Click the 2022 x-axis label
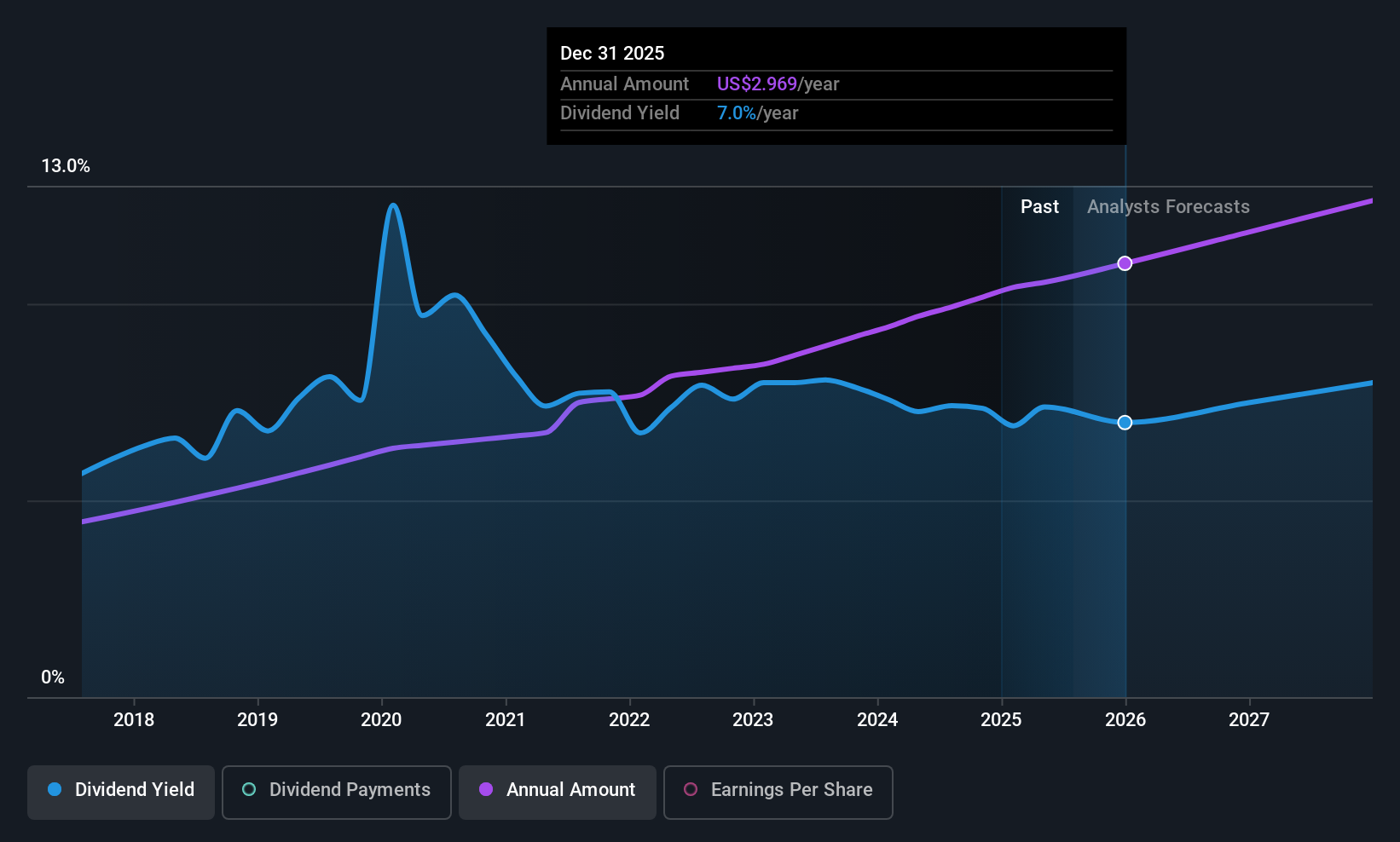Image resolution: width=1400 pixels, height=842 pixels. pos(629,720)
